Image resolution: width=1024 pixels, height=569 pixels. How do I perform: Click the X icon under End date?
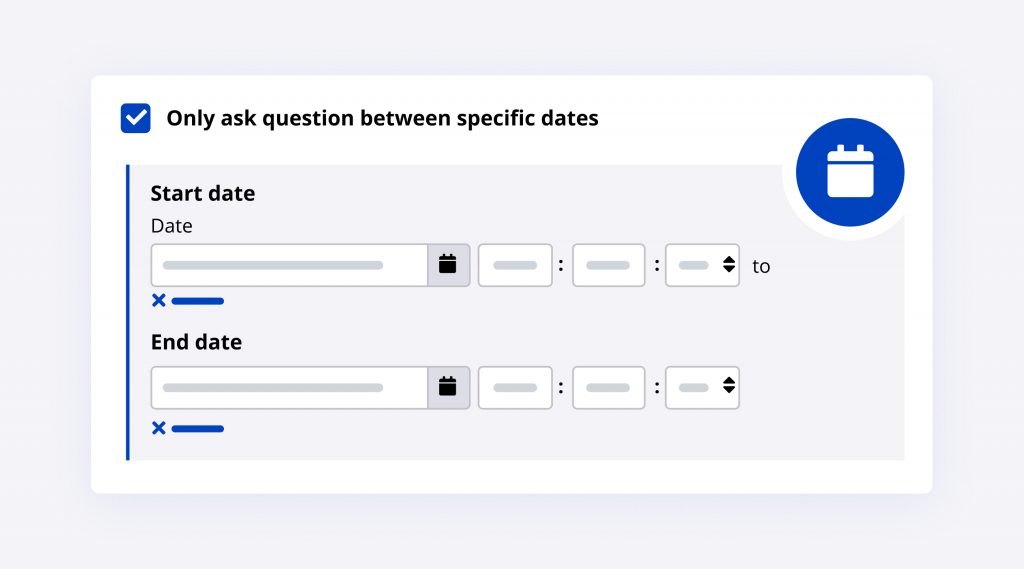pos(158,428)
